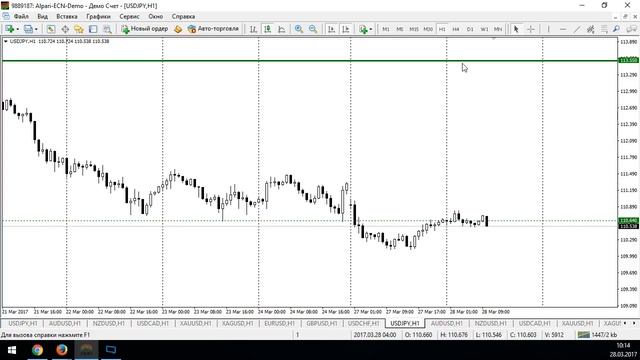Open Windows Start menu

click(12, 350)
